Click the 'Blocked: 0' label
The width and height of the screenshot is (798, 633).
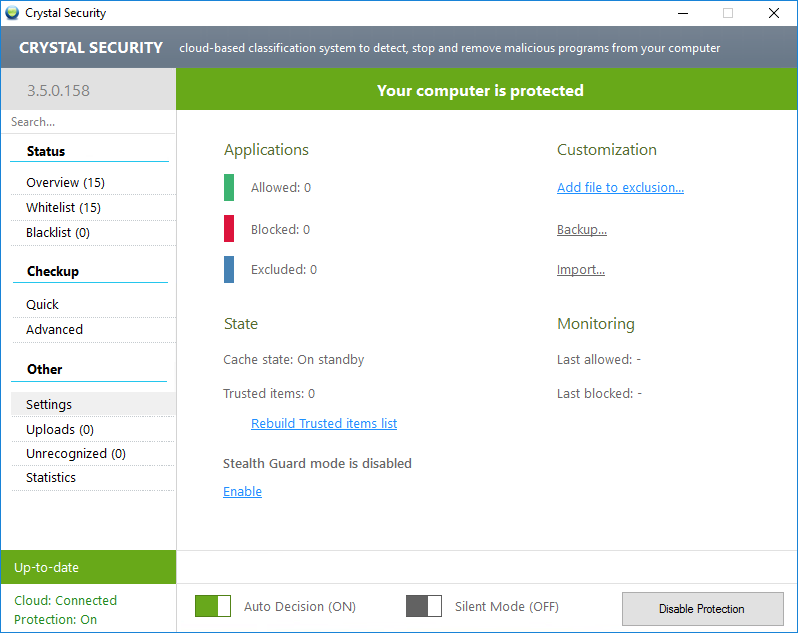(280, 229)
